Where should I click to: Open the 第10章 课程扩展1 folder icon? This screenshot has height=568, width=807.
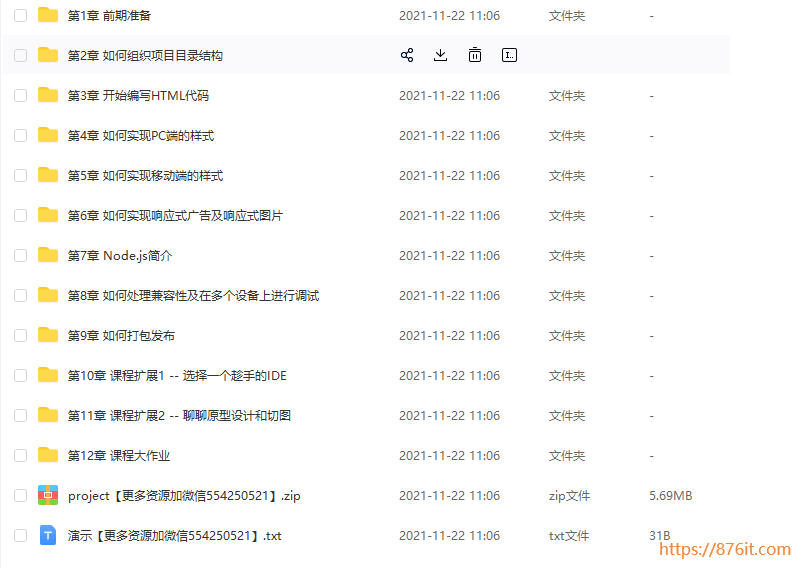[48, 375]
